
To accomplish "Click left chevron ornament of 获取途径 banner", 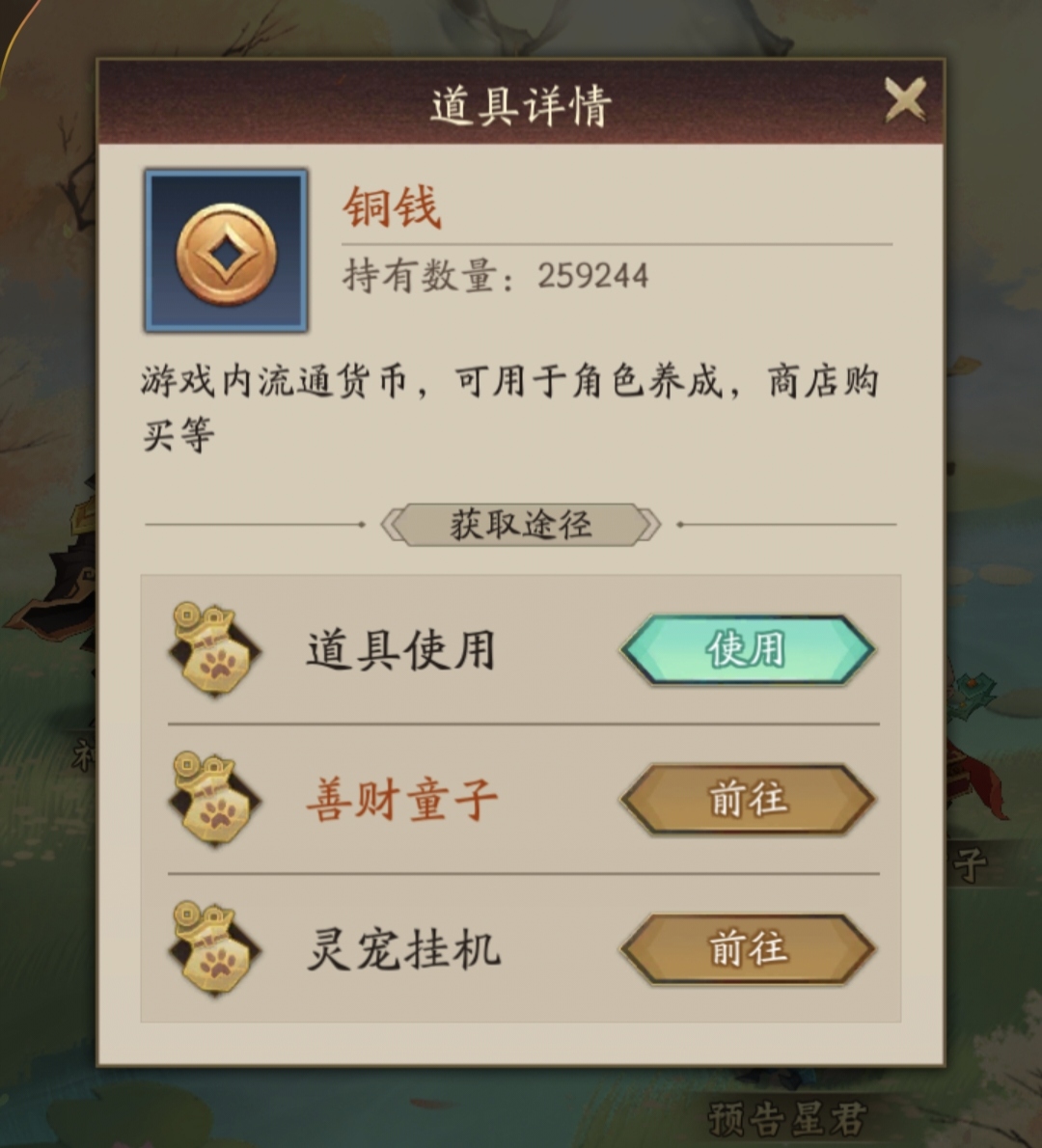I will pos(393,524).
